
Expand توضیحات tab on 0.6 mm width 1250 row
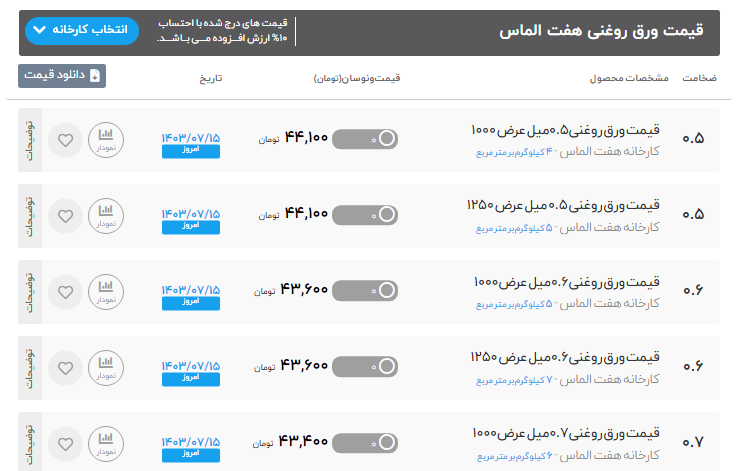coord(29,366)
